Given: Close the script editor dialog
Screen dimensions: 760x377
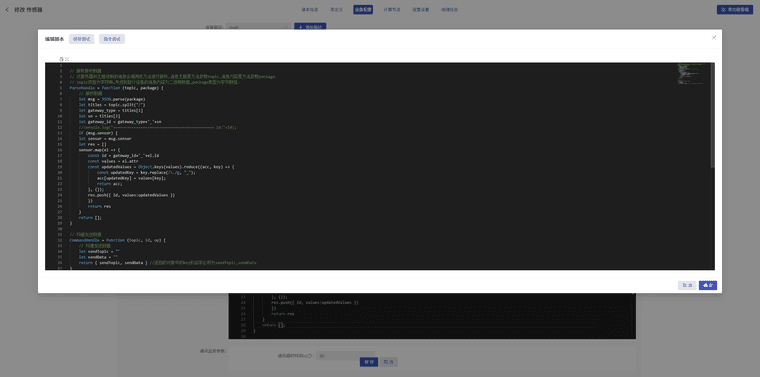Looking at the screenshot, I should 713,37.
